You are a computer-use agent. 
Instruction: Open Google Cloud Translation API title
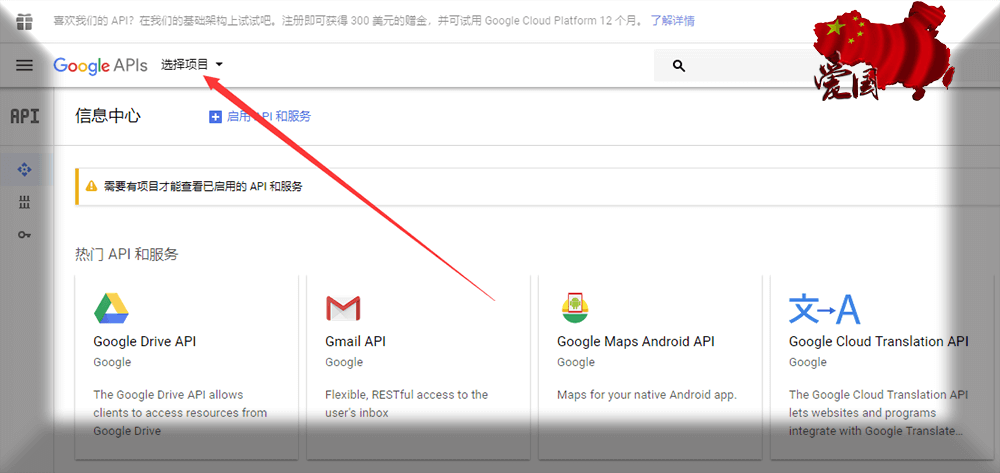coord(878,341)
